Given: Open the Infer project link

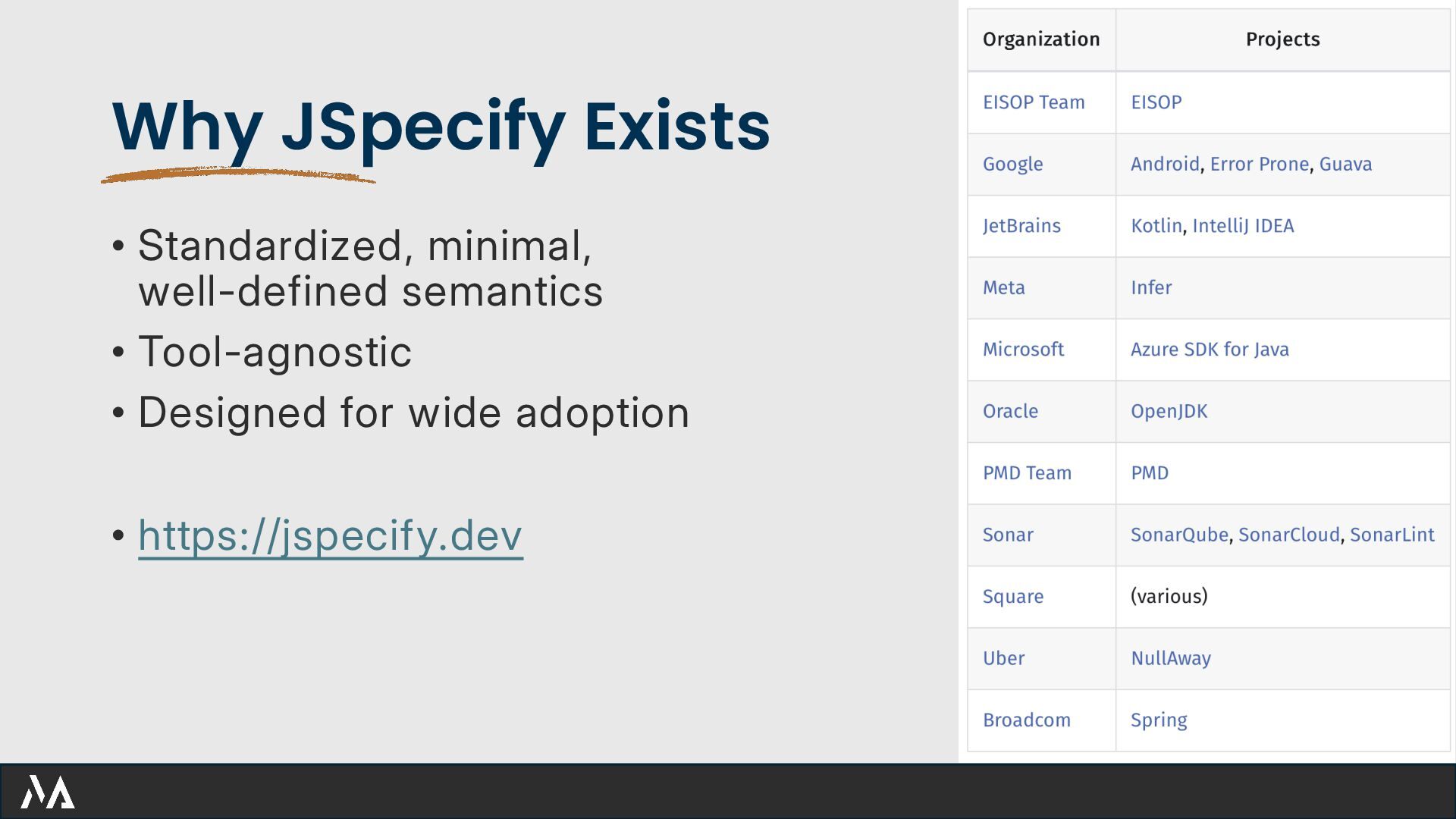Looking at the screenshot, I should pyautogui.click(x=1150, y=287).
